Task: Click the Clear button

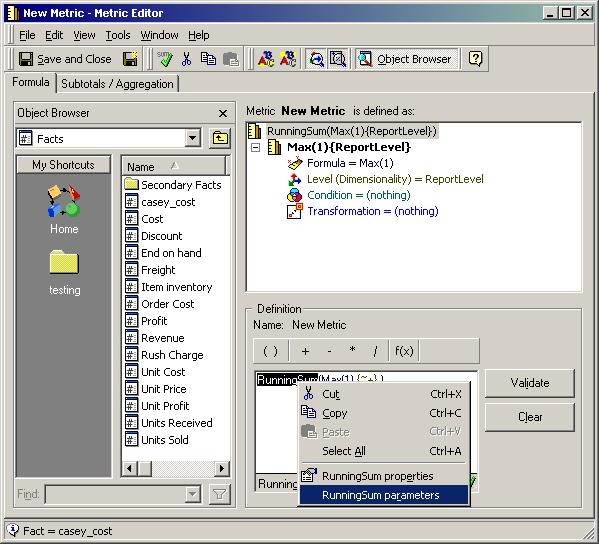Action: (x=529, y=417)
